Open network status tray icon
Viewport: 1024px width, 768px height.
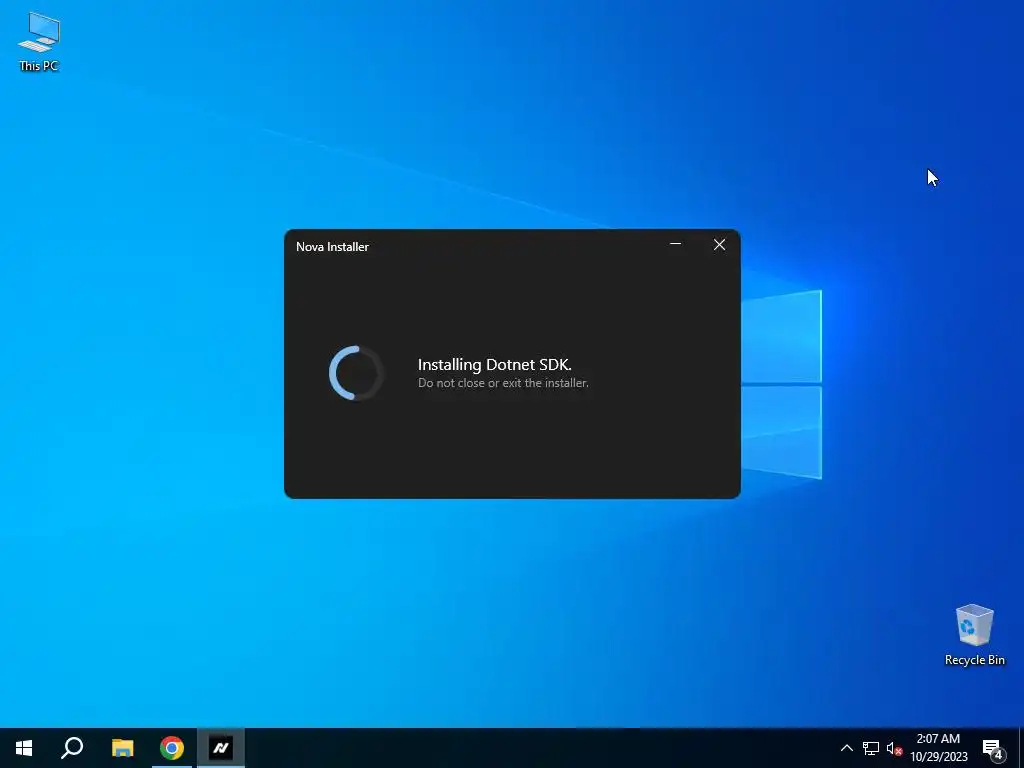tap(871, 748)
